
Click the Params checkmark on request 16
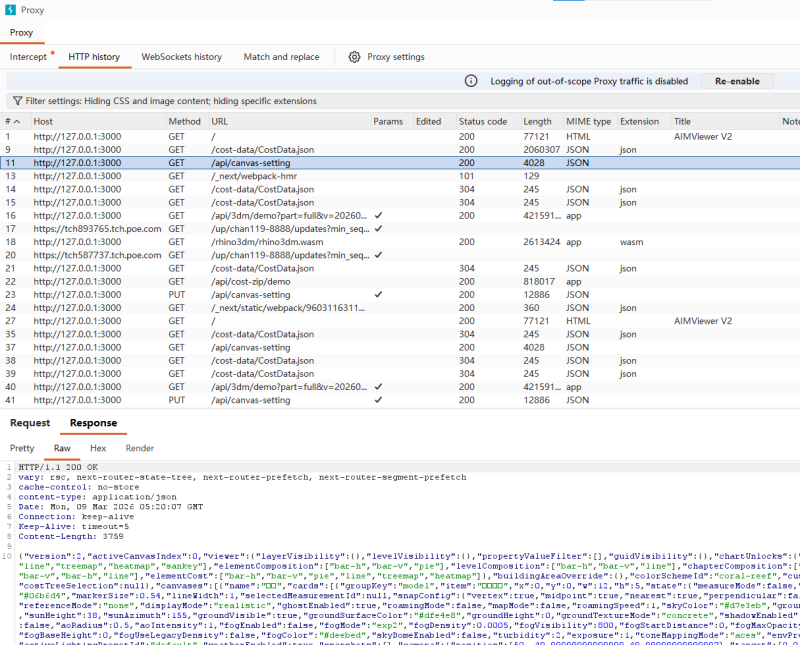point(378,215)
